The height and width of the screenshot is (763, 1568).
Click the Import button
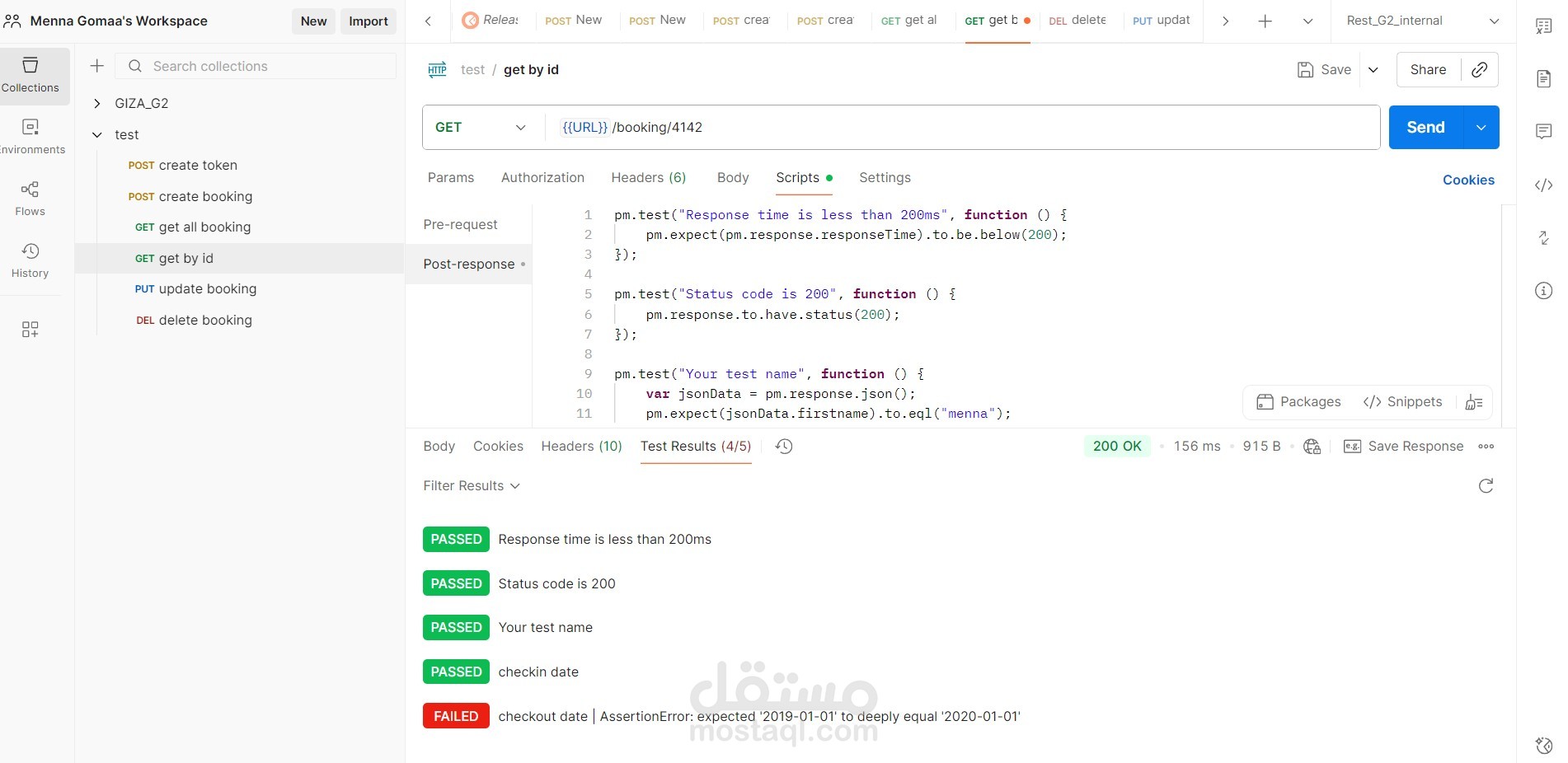[x=369, y=21]
